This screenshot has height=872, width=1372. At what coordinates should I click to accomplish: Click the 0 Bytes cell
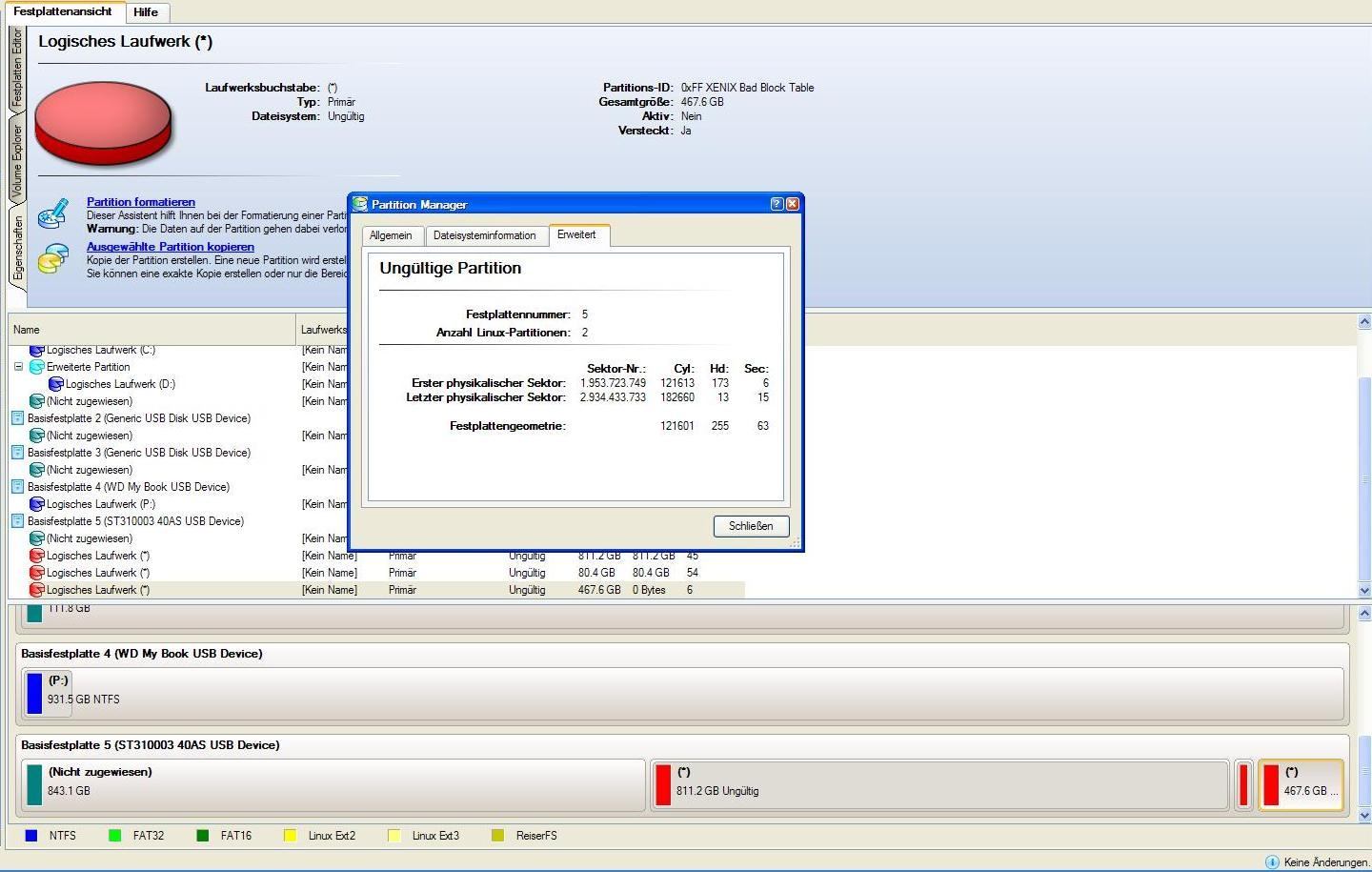click(x=649, y=590)
